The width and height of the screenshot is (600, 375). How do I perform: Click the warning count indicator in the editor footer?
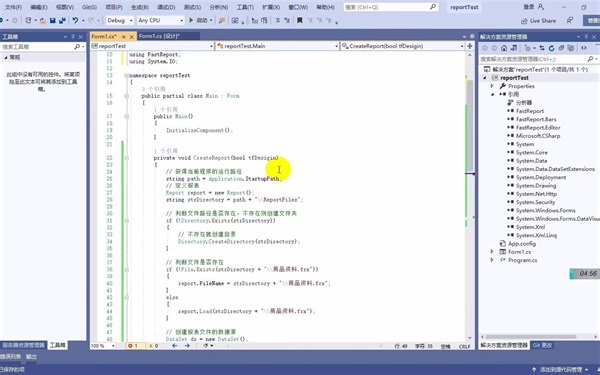coord(153,346)
